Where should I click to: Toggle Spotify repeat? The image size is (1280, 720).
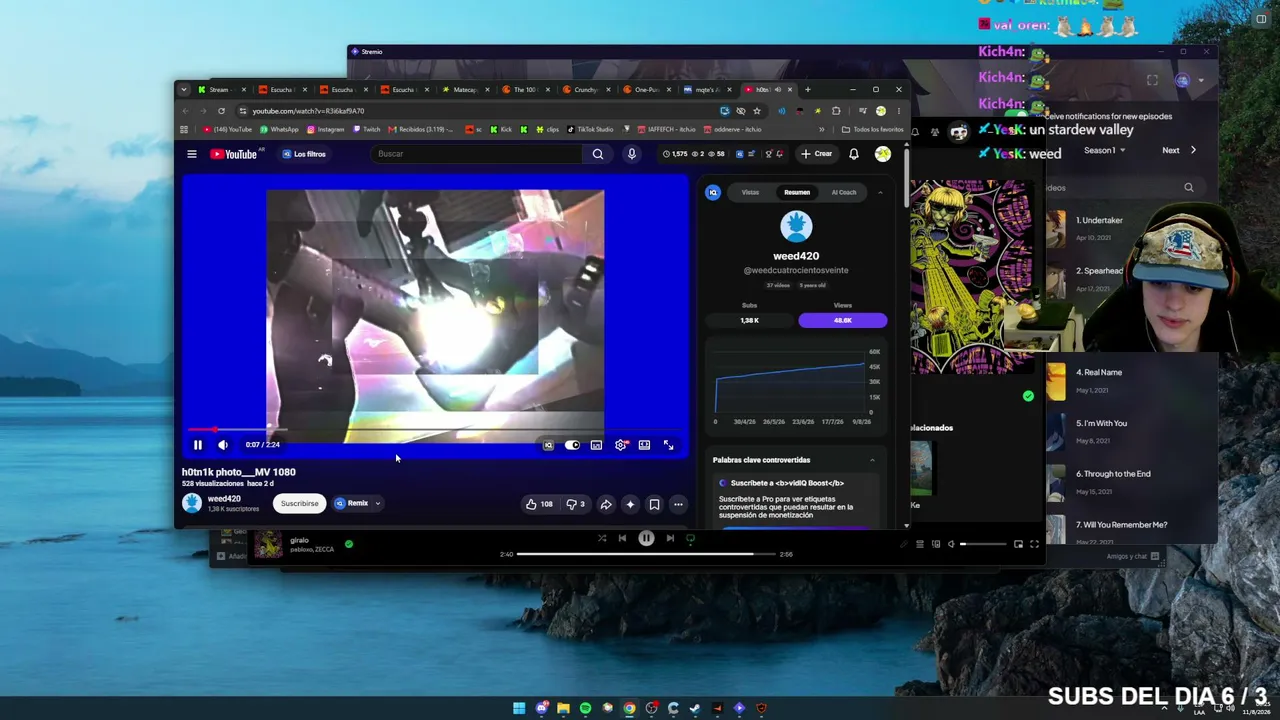(x=690, y=538)
